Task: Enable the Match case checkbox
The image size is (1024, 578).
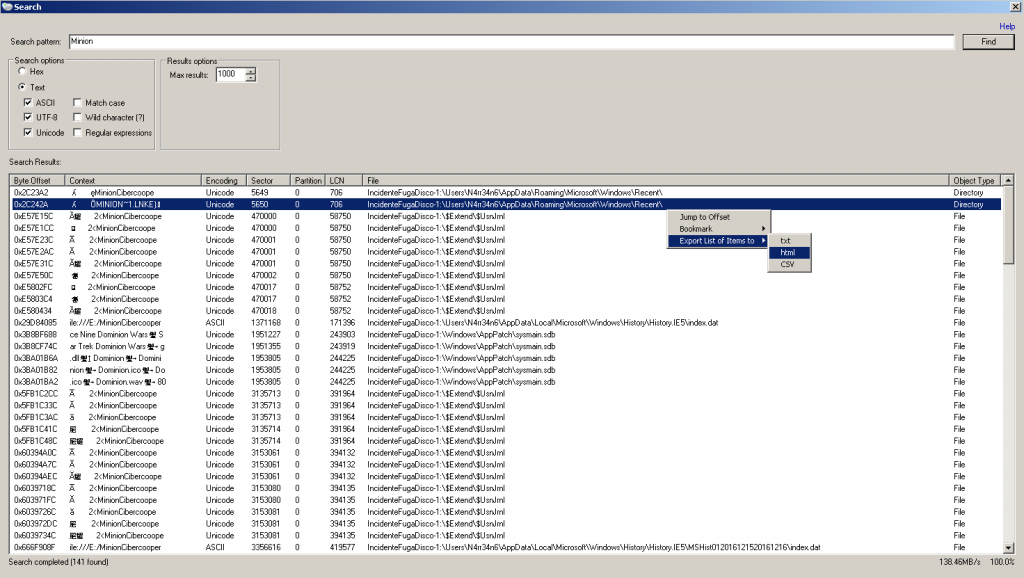Action: click(78, 103)
